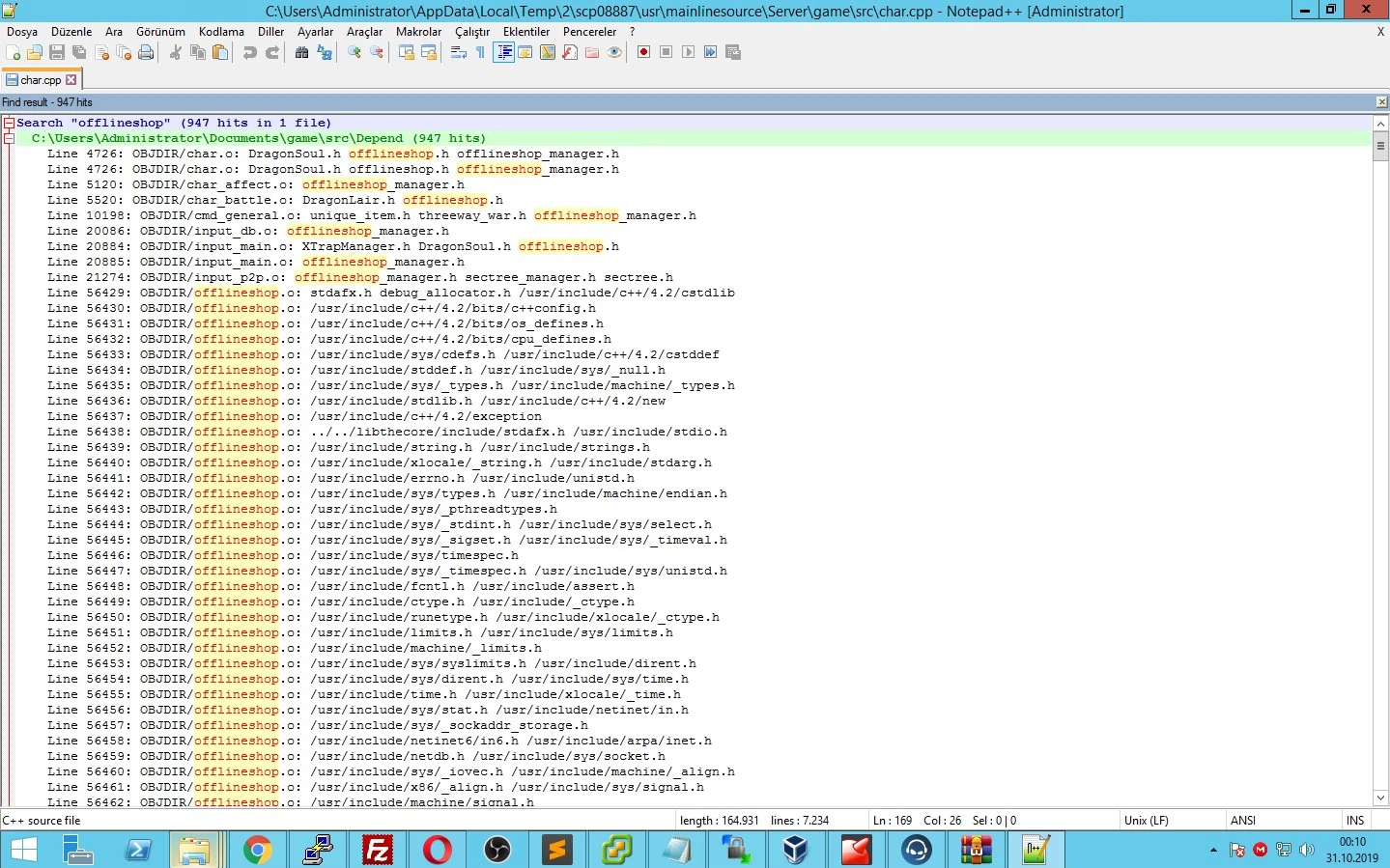
Task: Collapse the Depend file results node
Action: pos(9,138)
